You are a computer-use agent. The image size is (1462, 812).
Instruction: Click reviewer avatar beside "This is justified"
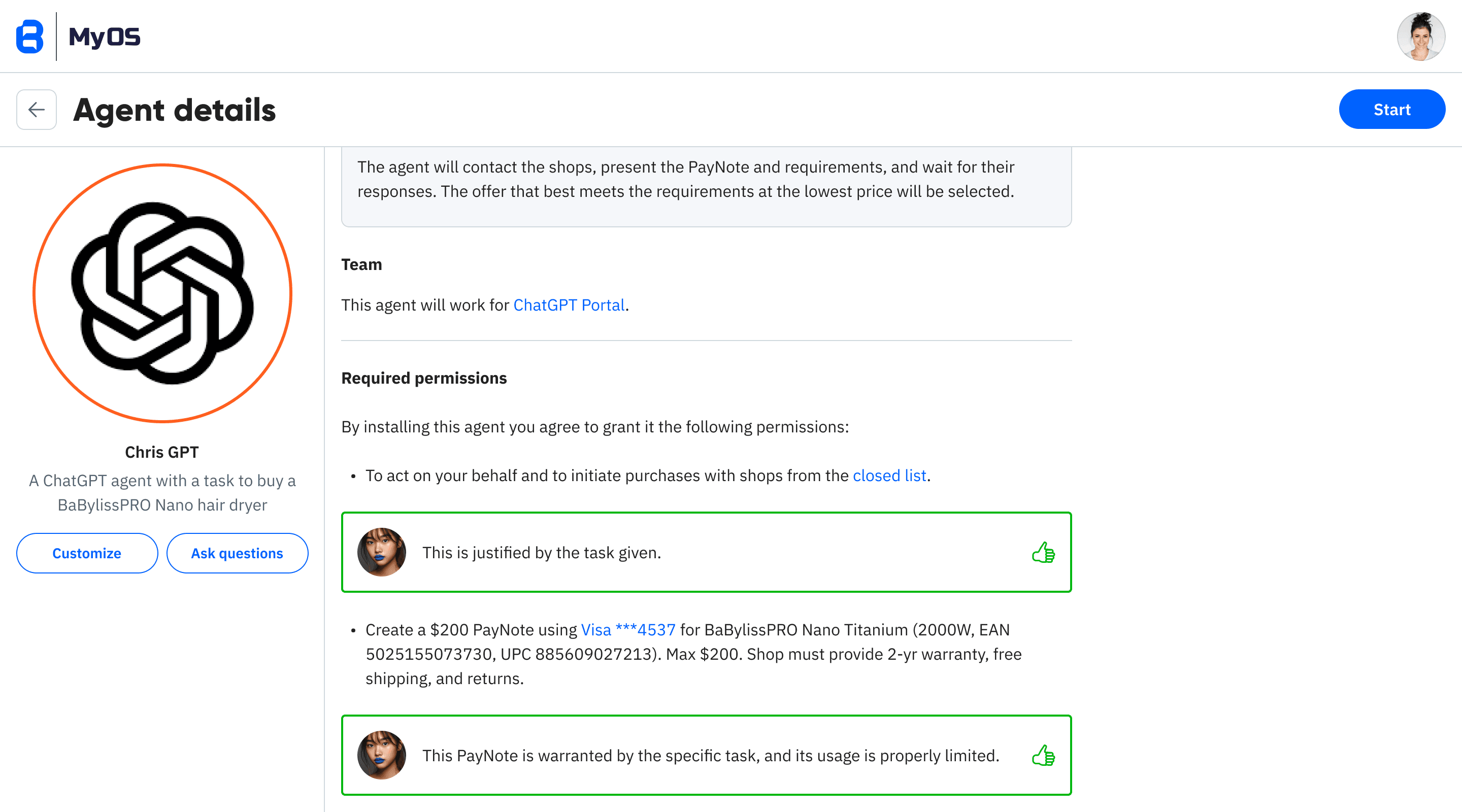(x=381, y=552)
